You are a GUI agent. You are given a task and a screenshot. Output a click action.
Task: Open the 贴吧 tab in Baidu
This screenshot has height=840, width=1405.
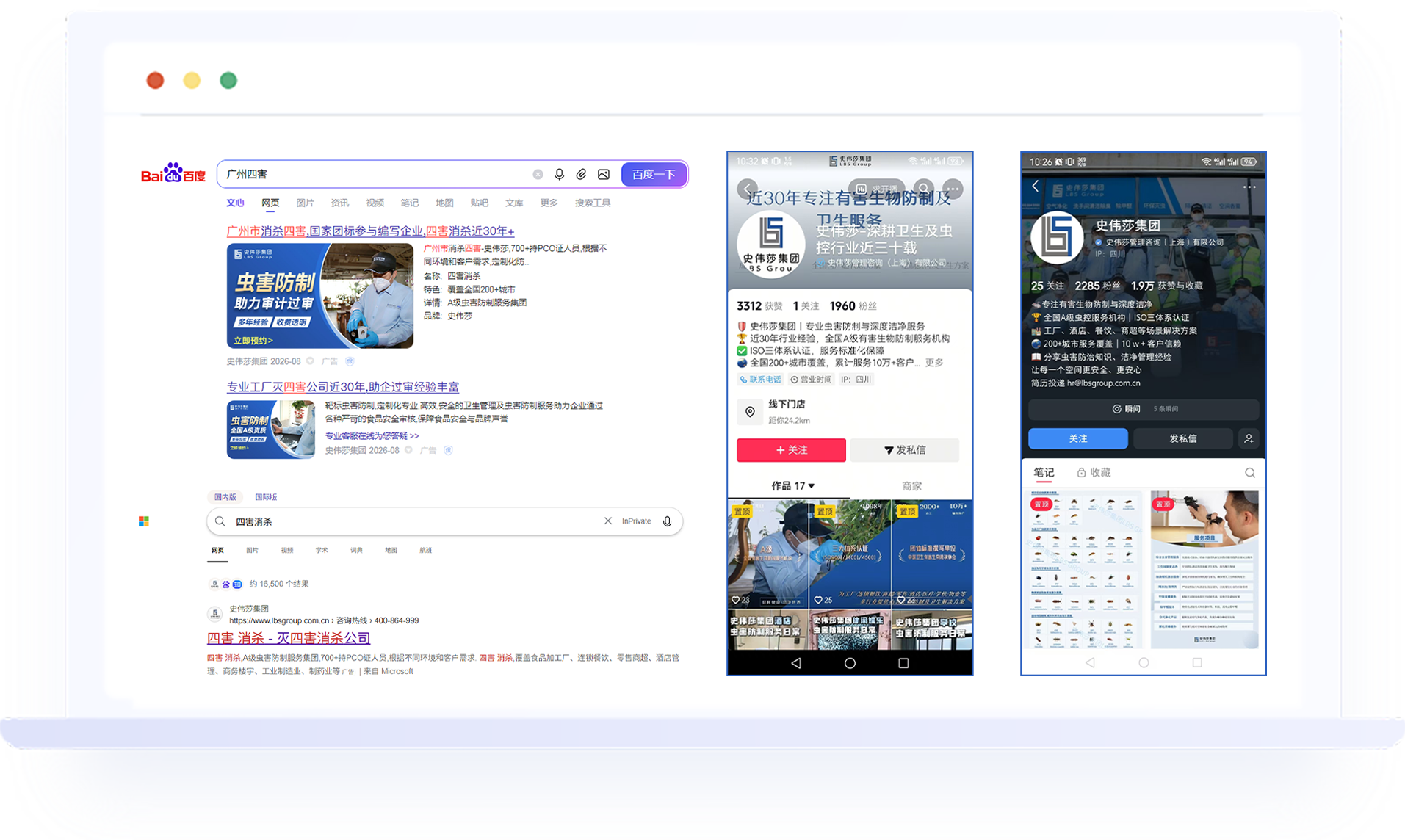point(479,203)
